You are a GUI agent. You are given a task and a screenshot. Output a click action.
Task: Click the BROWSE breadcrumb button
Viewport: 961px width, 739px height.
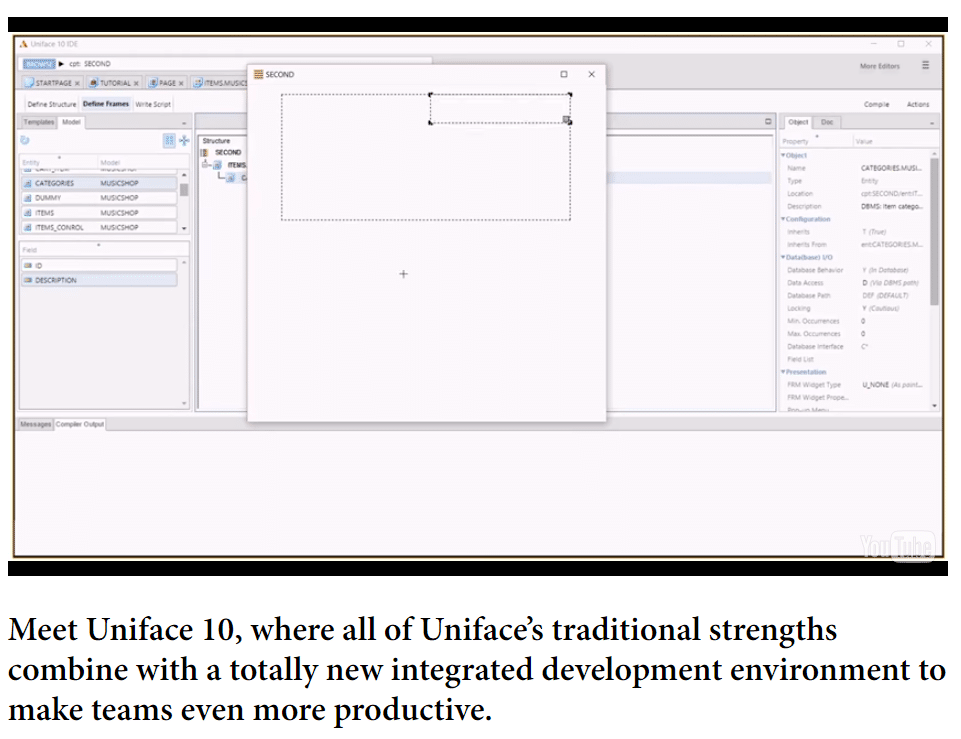(x=39, y=64)
